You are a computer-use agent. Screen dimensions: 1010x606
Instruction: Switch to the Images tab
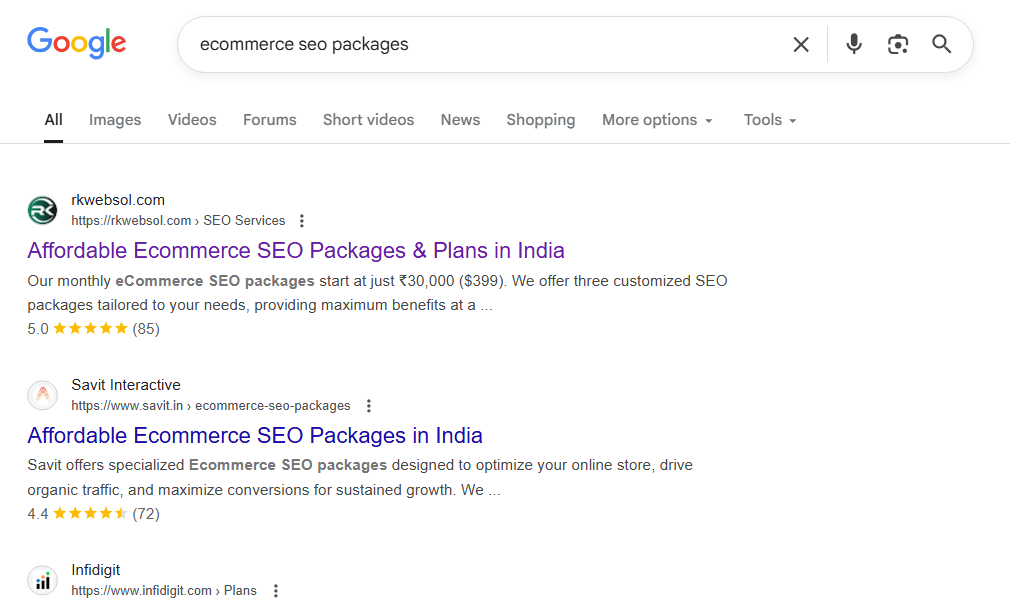pyautogui.click(x=115, y=120)
